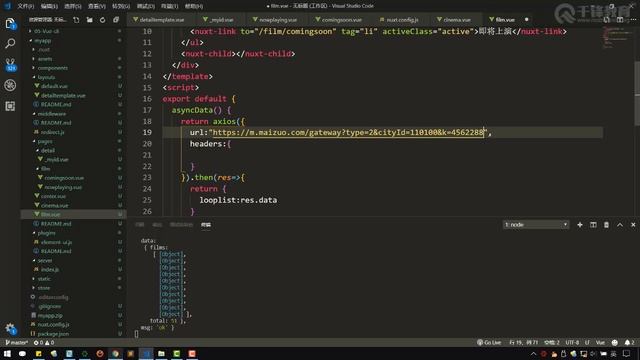640x360 pixels.
Task: Expand the .nuxt folder
Action: tap(44, 49)
